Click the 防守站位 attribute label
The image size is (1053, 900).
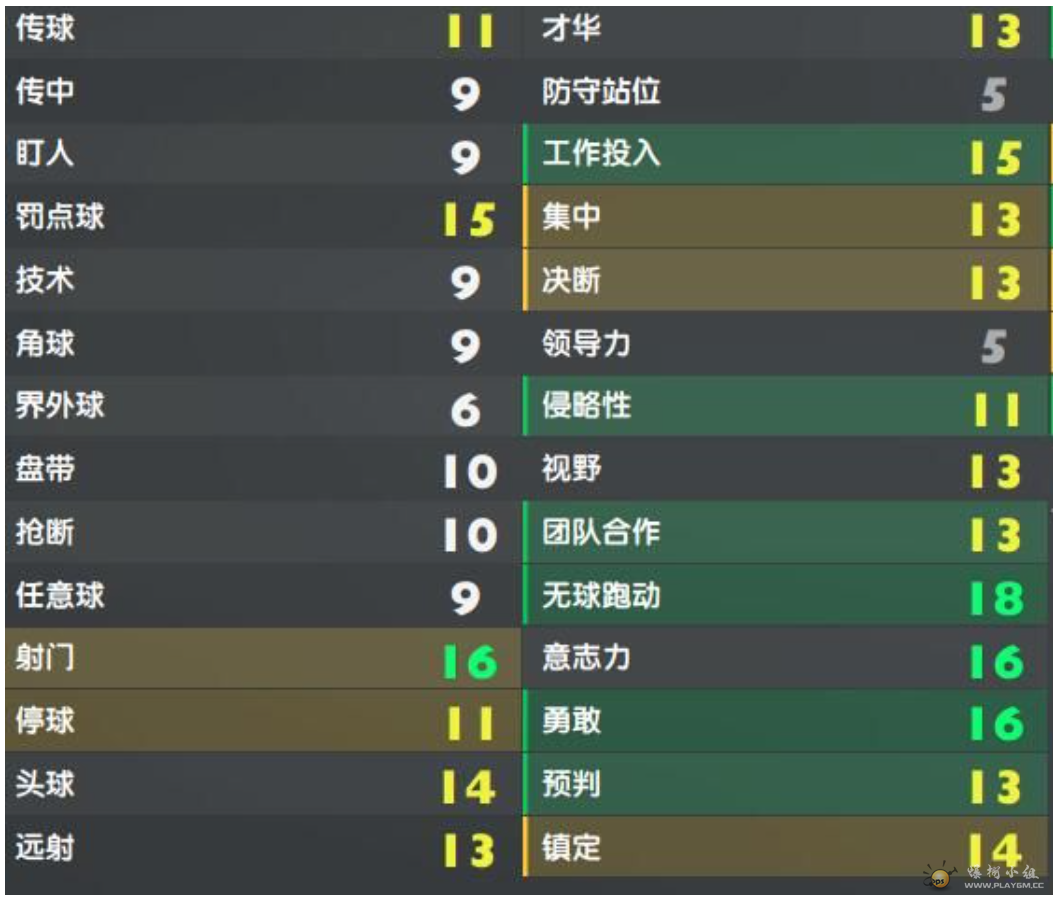click(x=601, y=93)
